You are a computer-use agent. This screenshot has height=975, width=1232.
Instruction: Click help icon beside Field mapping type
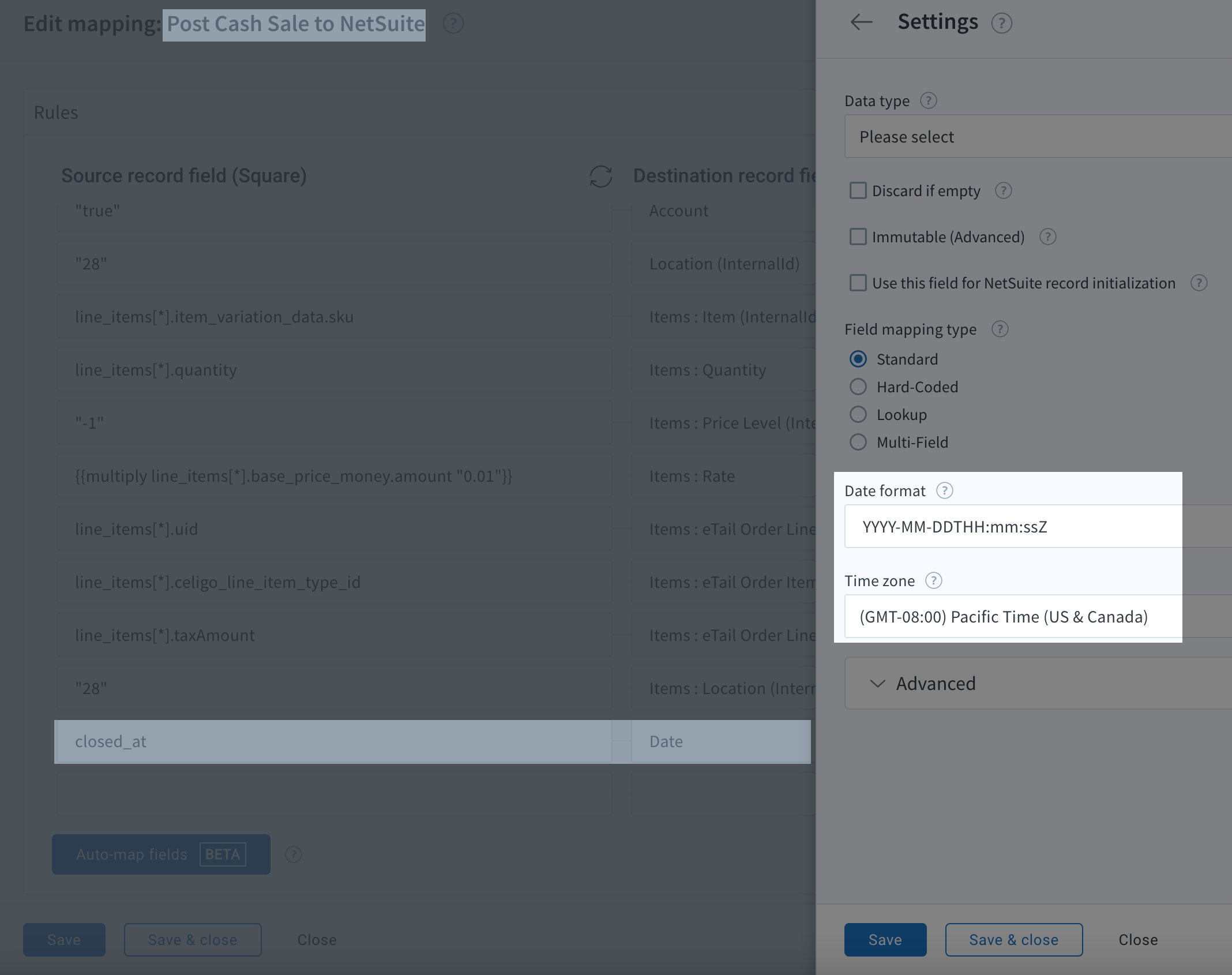pyautogui.click(x=1000, y=329)
